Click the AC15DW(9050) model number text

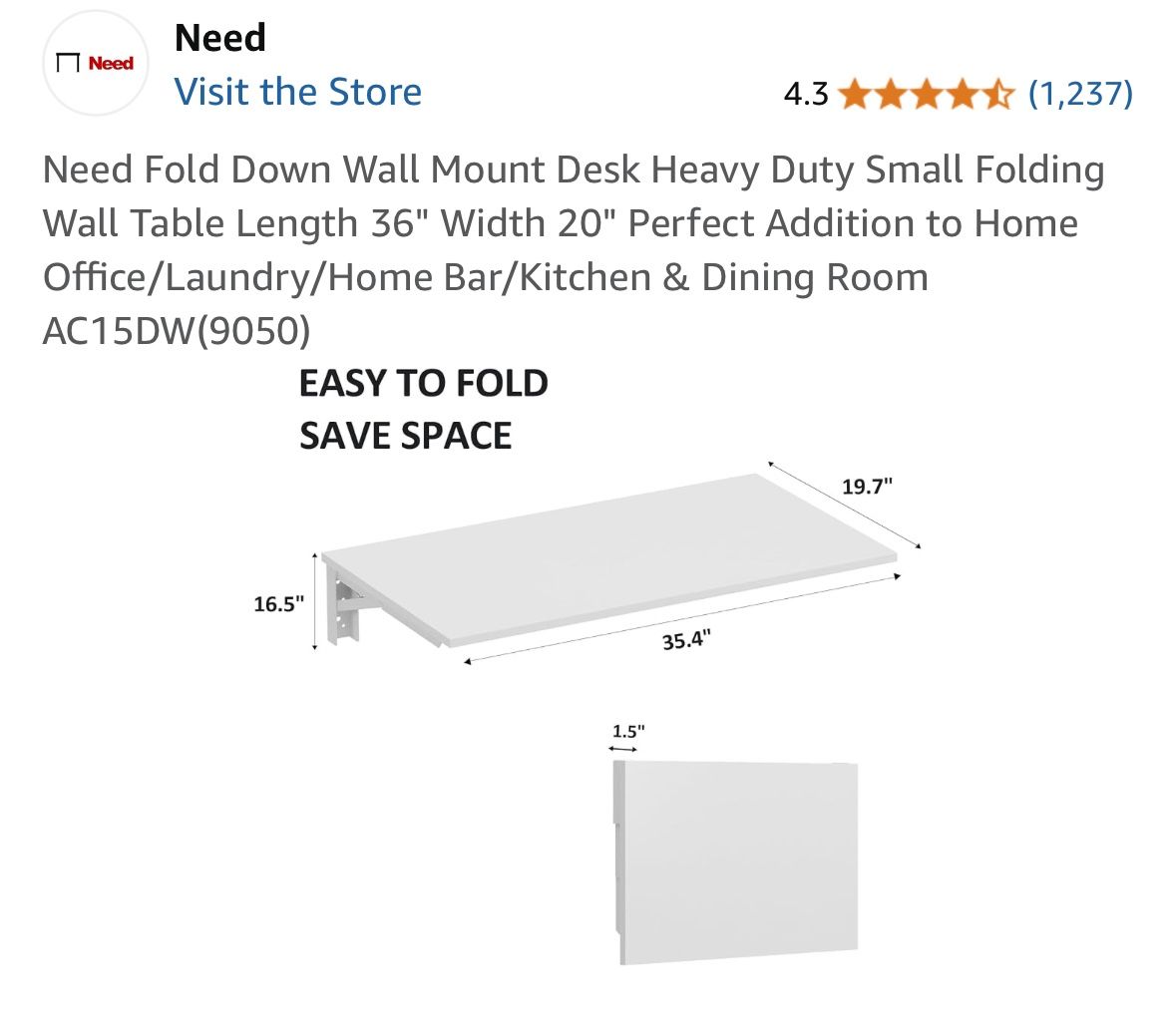tap(177, 331)
